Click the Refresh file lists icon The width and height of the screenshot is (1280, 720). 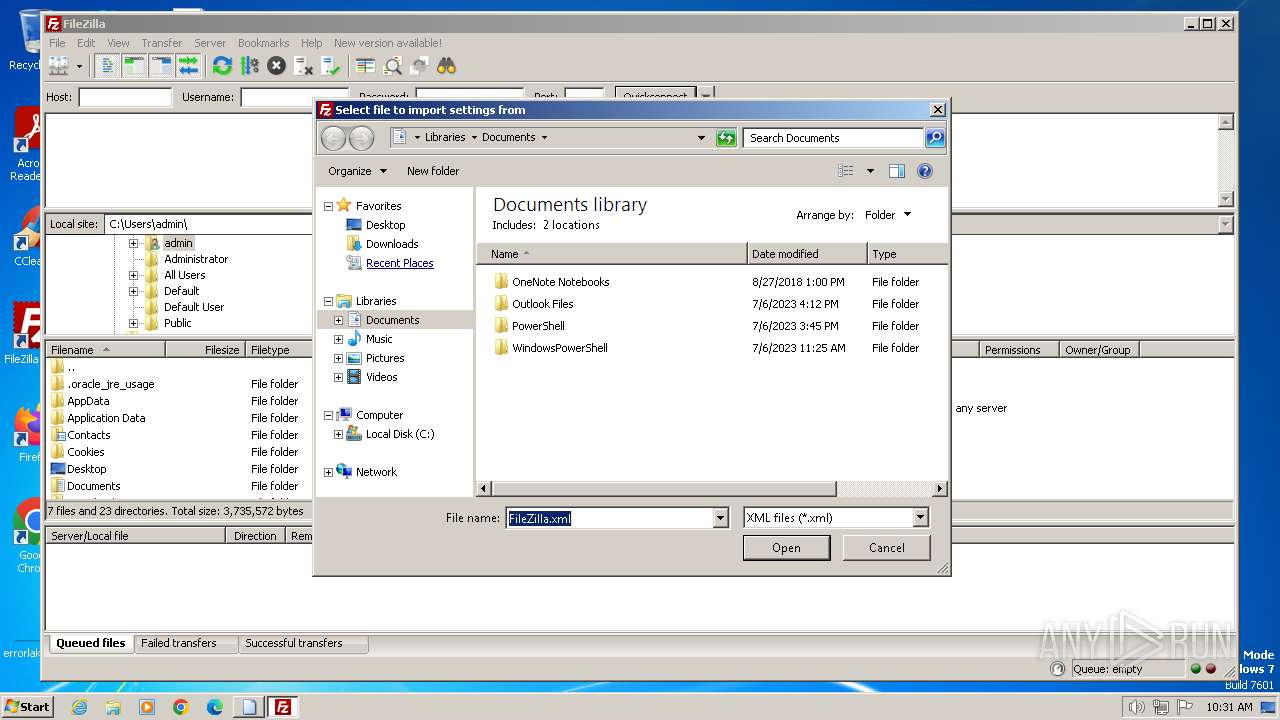point(222,66)
